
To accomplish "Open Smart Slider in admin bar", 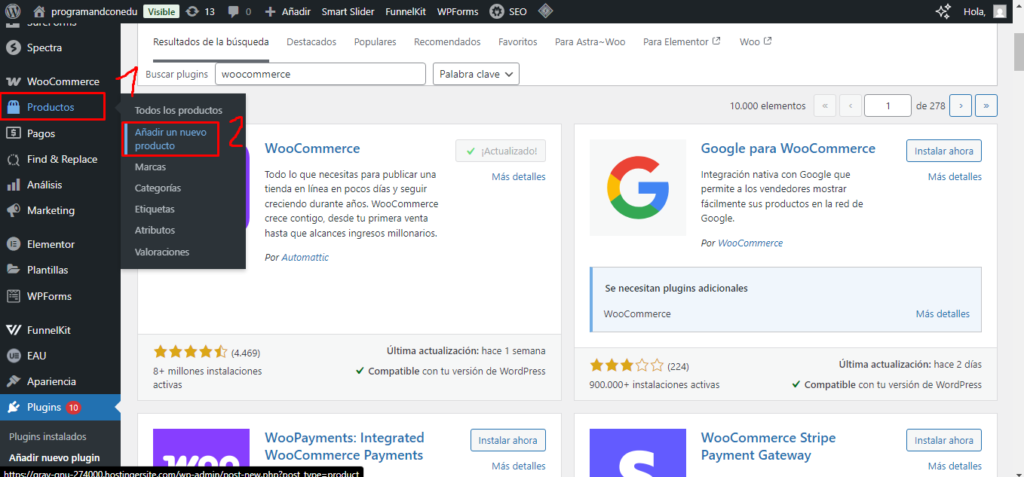I will click(347, 12).
